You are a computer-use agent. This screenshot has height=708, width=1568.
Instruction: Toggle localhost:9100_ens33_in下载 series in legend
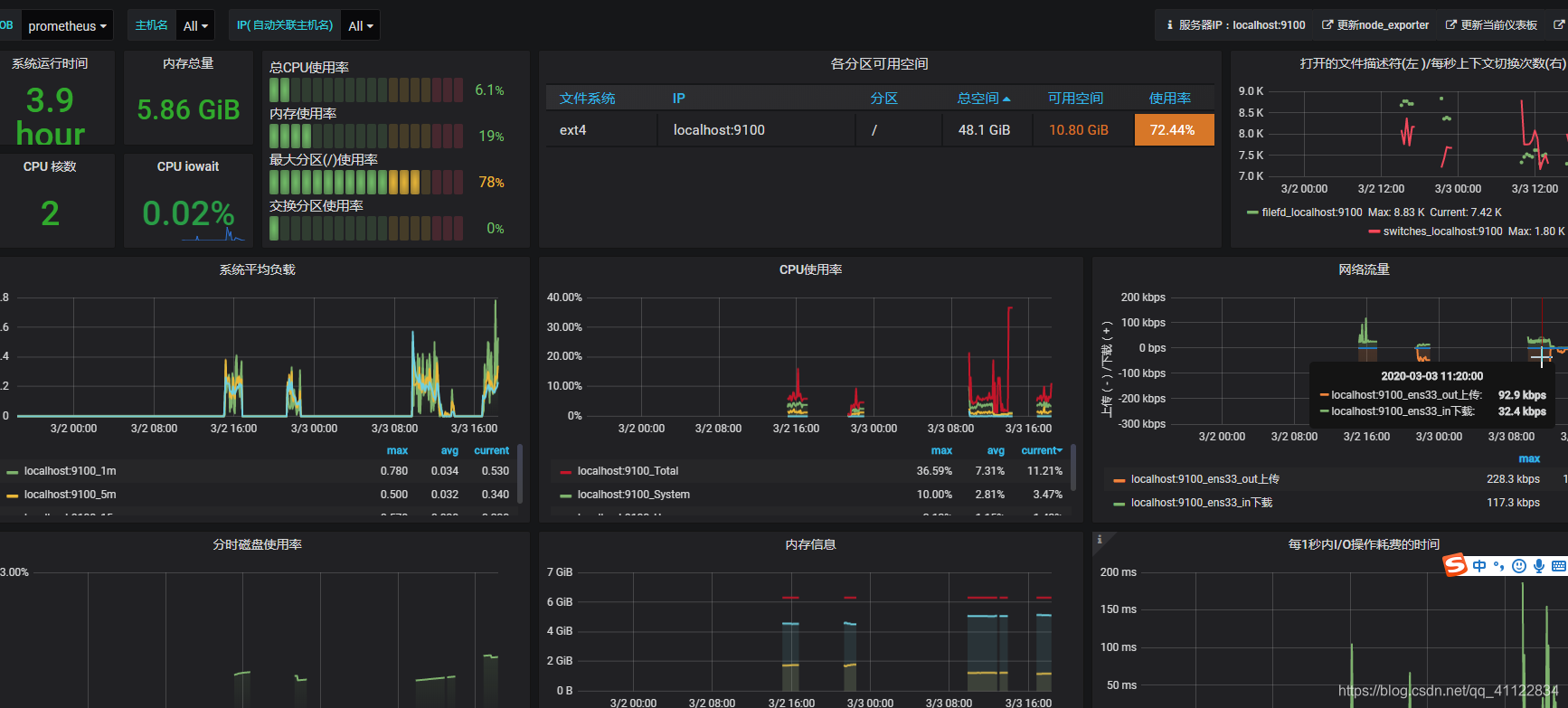[1201, 503]
